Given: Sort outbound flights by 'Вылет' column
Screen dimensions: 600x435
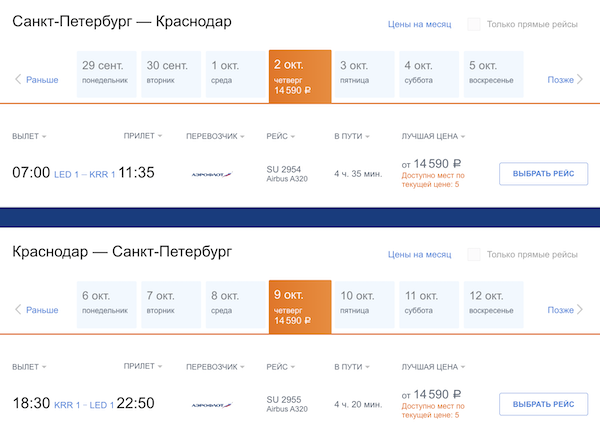Looking at the screenshot, I should click(29, 136).
